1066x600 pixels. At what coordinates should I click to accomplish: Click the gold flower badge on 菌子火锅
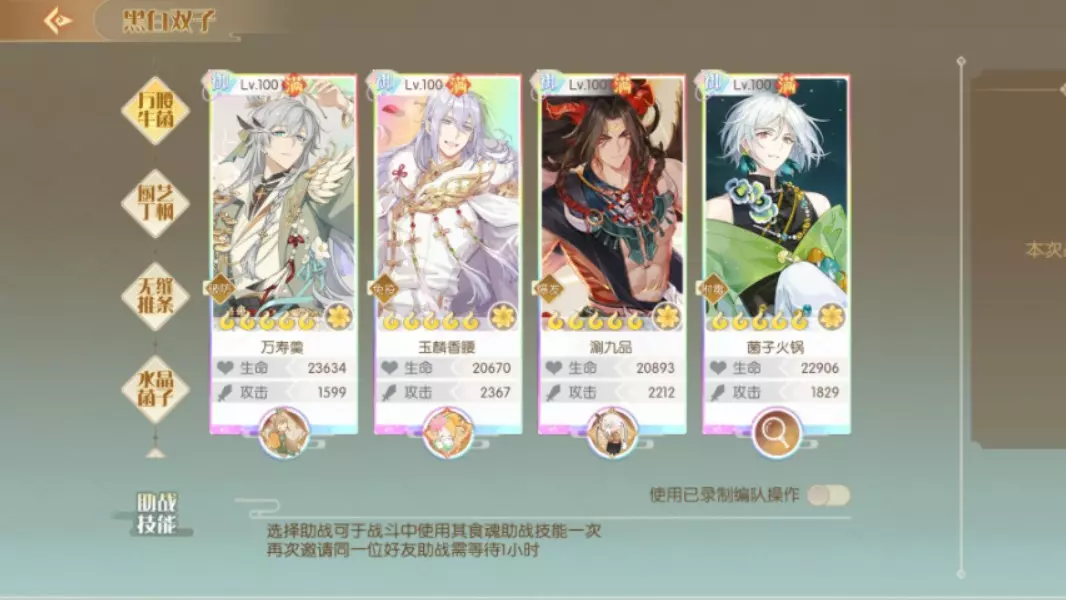coord(831,317)
